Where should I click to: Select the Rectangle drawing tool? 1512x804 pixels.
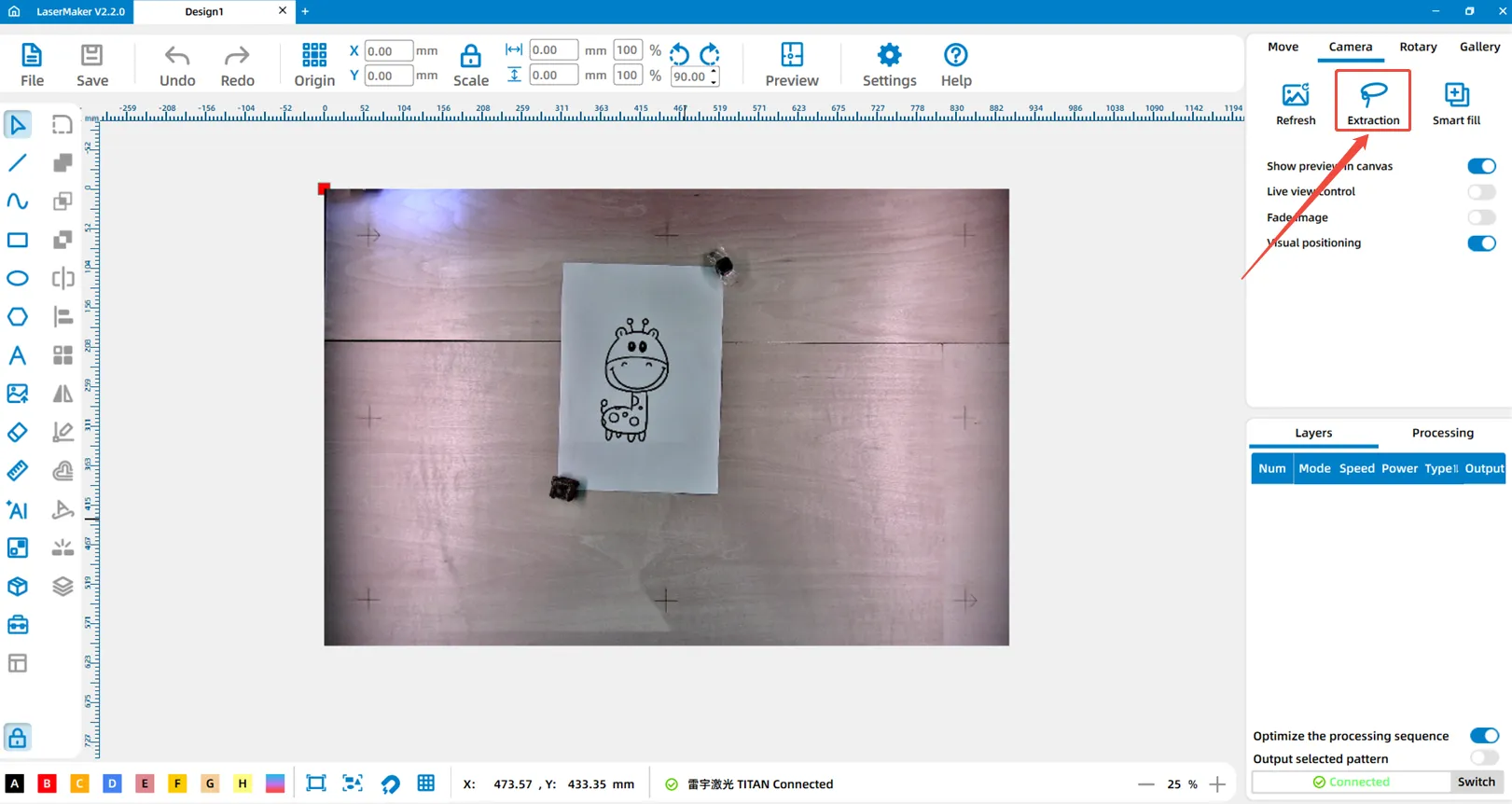pyautogui.click(x=18, y=240)
